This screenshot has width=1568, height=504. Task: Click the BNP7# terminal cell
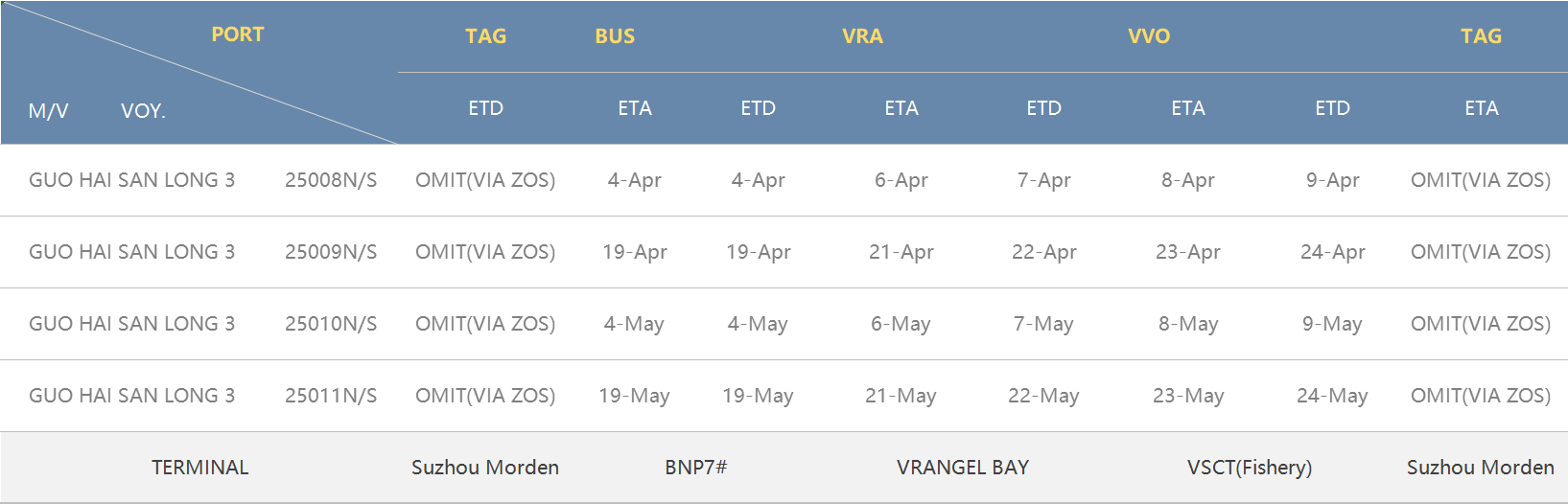(696, 468)
